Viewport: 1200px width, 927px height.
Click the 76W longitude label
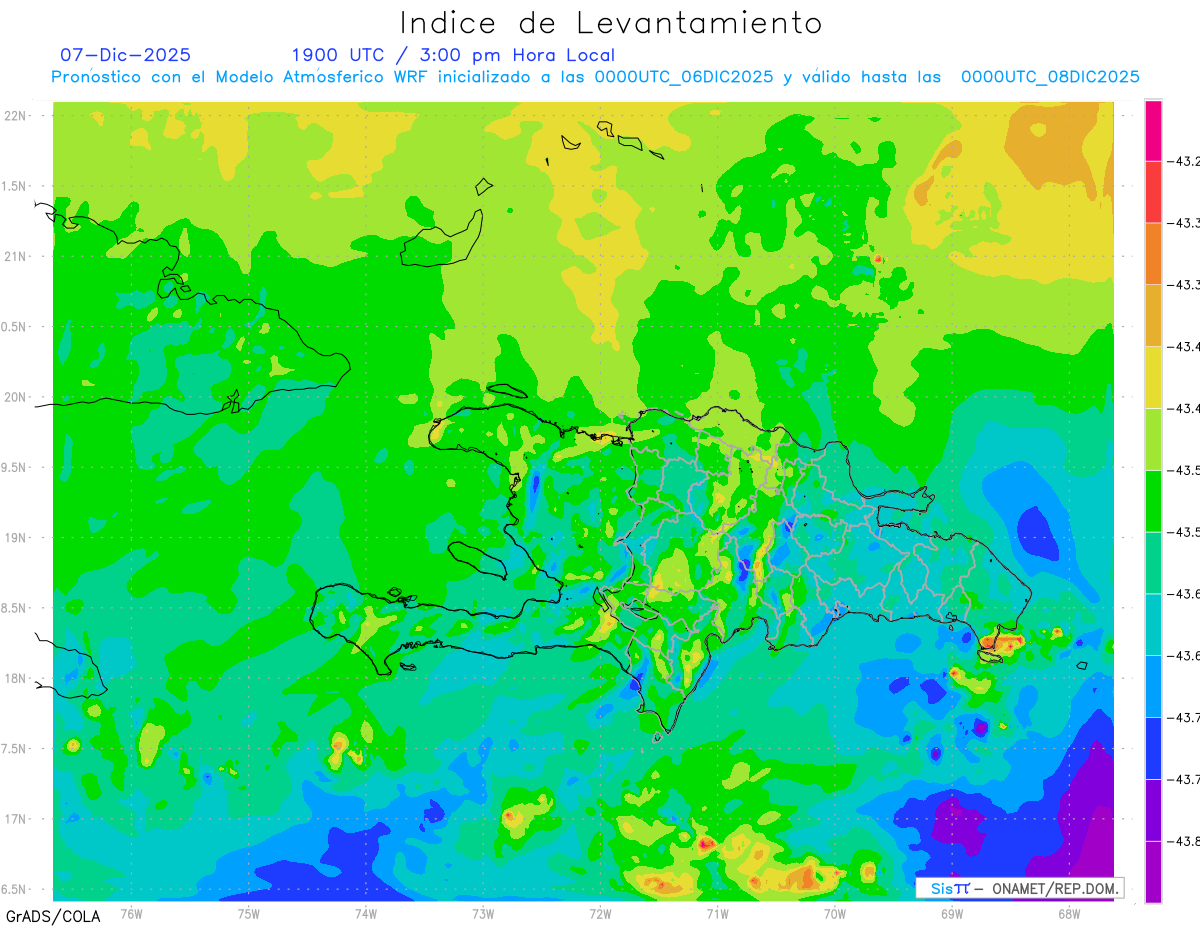tap(131, 913)
